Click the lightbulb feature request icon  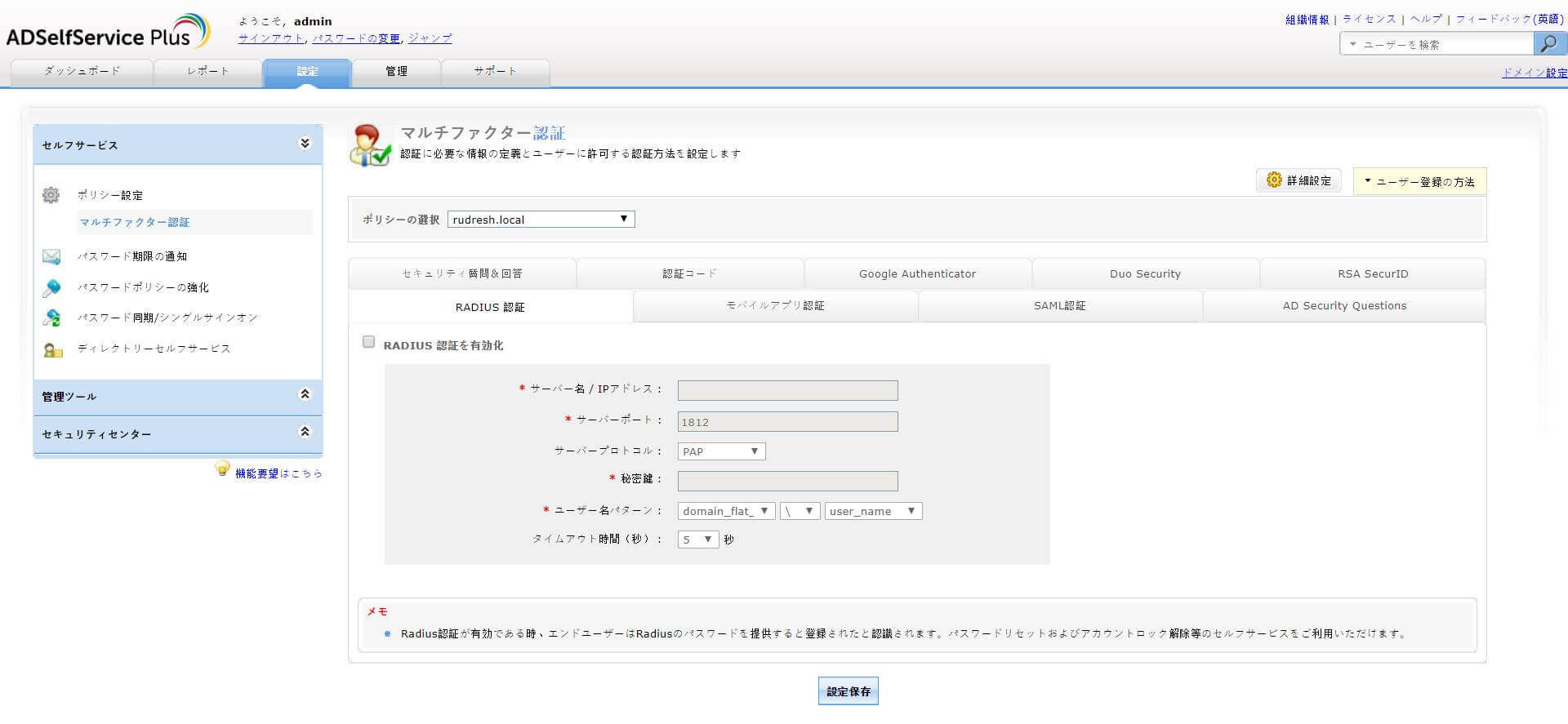click(222, 469)
